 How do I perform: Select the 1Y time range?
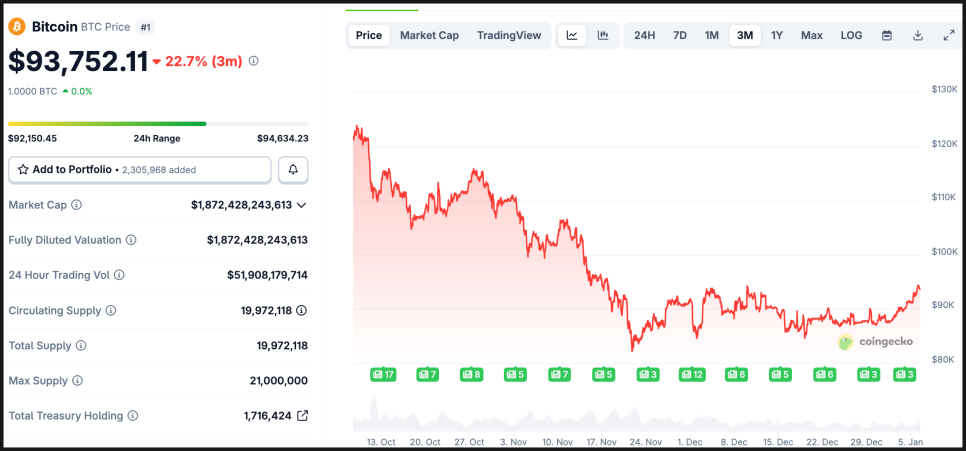(777, 36)
